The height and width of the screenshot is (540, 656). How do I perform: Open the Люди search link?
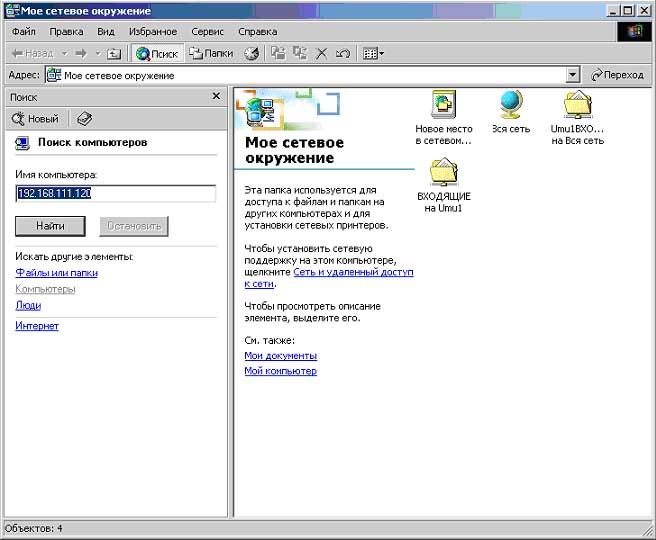(28, 305)
